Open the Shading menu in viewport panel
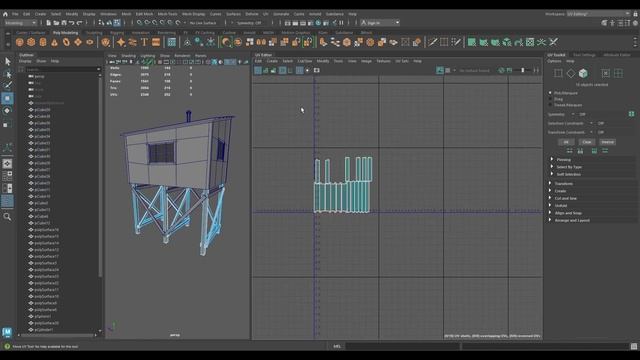 (128, 56)
